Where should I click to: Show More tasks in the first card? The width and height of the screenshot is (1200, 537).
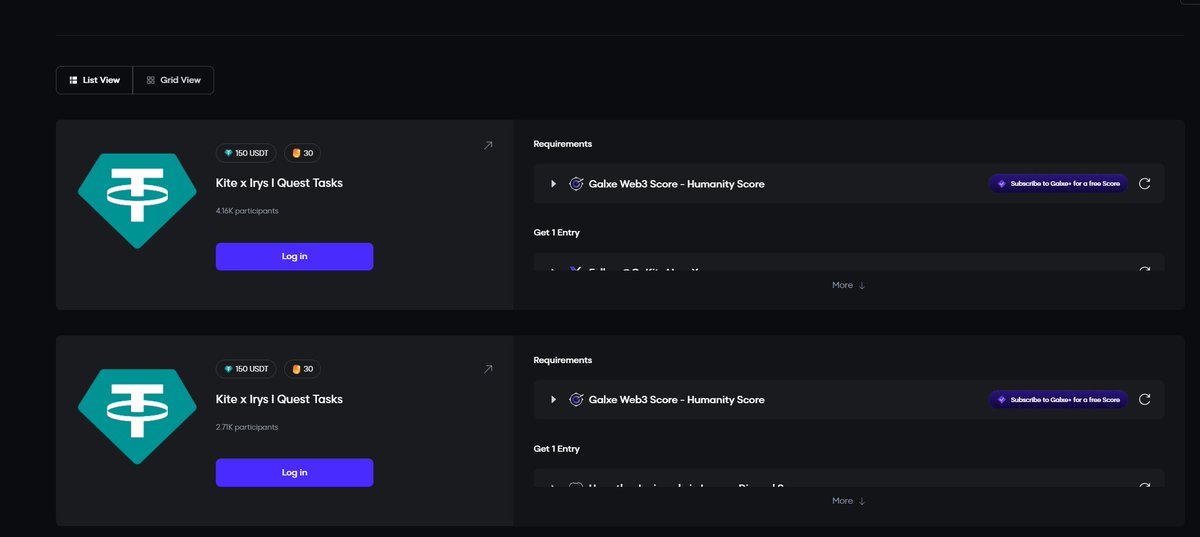tap(849, 285)
